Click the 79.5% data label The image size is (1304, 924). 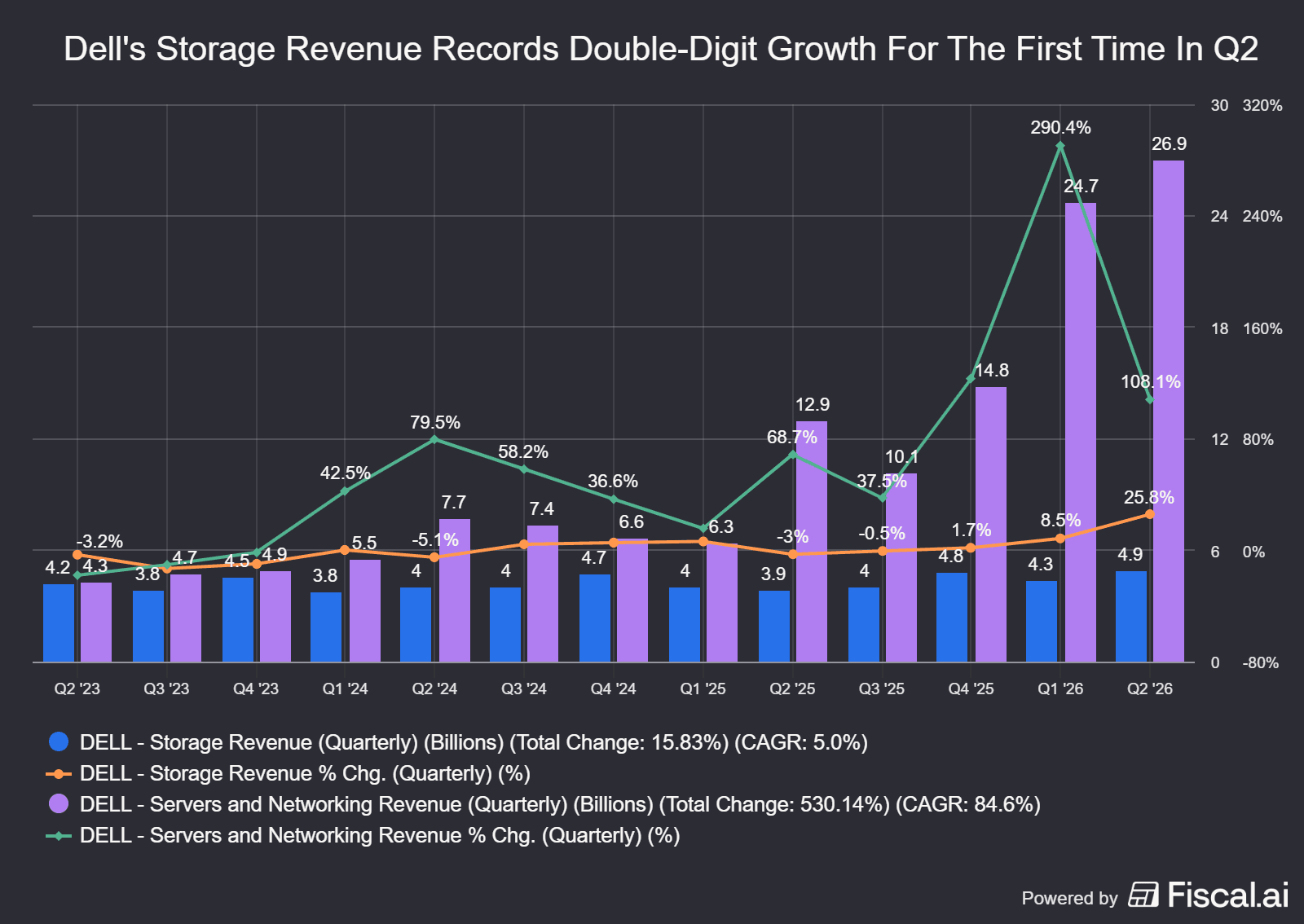[435, 422]
